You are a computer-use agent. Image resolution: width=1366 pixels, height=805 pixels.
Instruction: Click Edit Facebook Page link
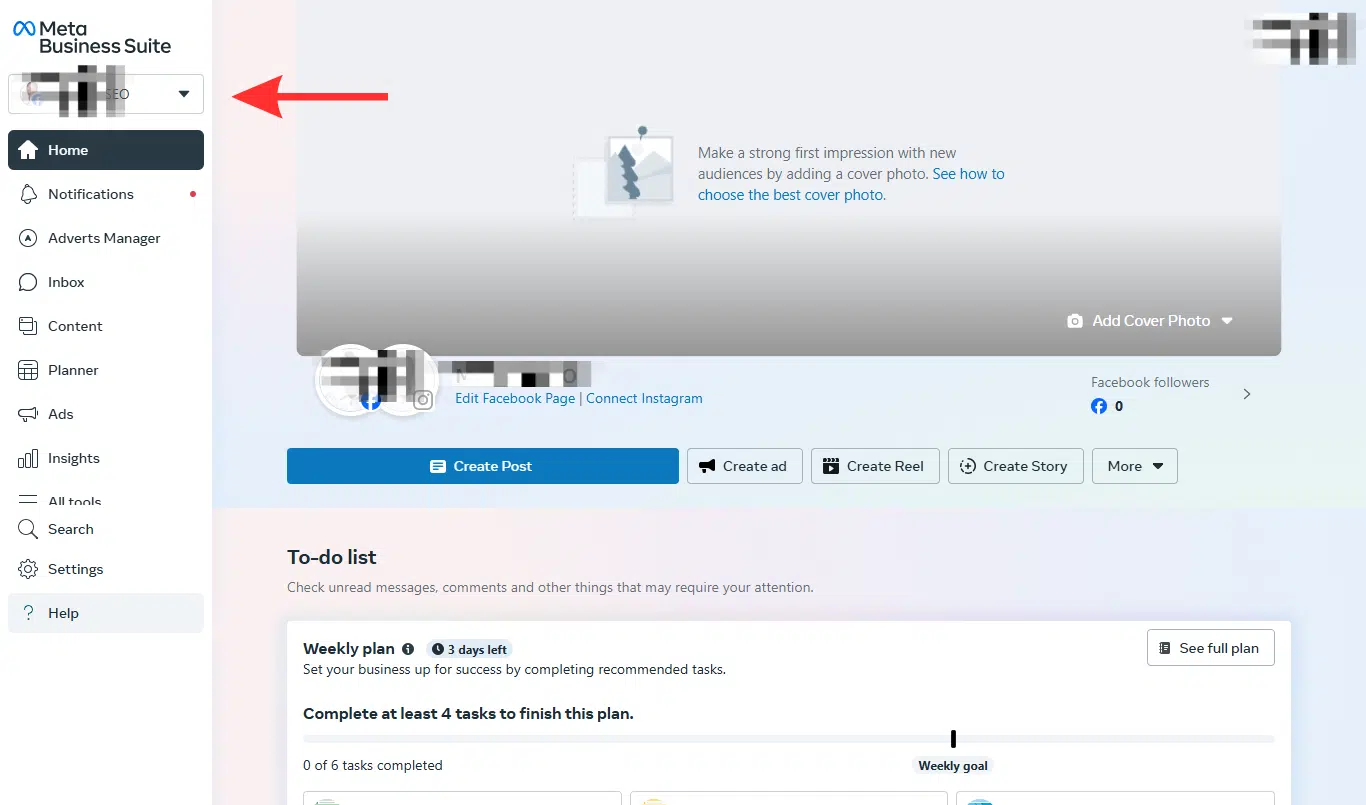pyautogui.click(x=515, y=398)
